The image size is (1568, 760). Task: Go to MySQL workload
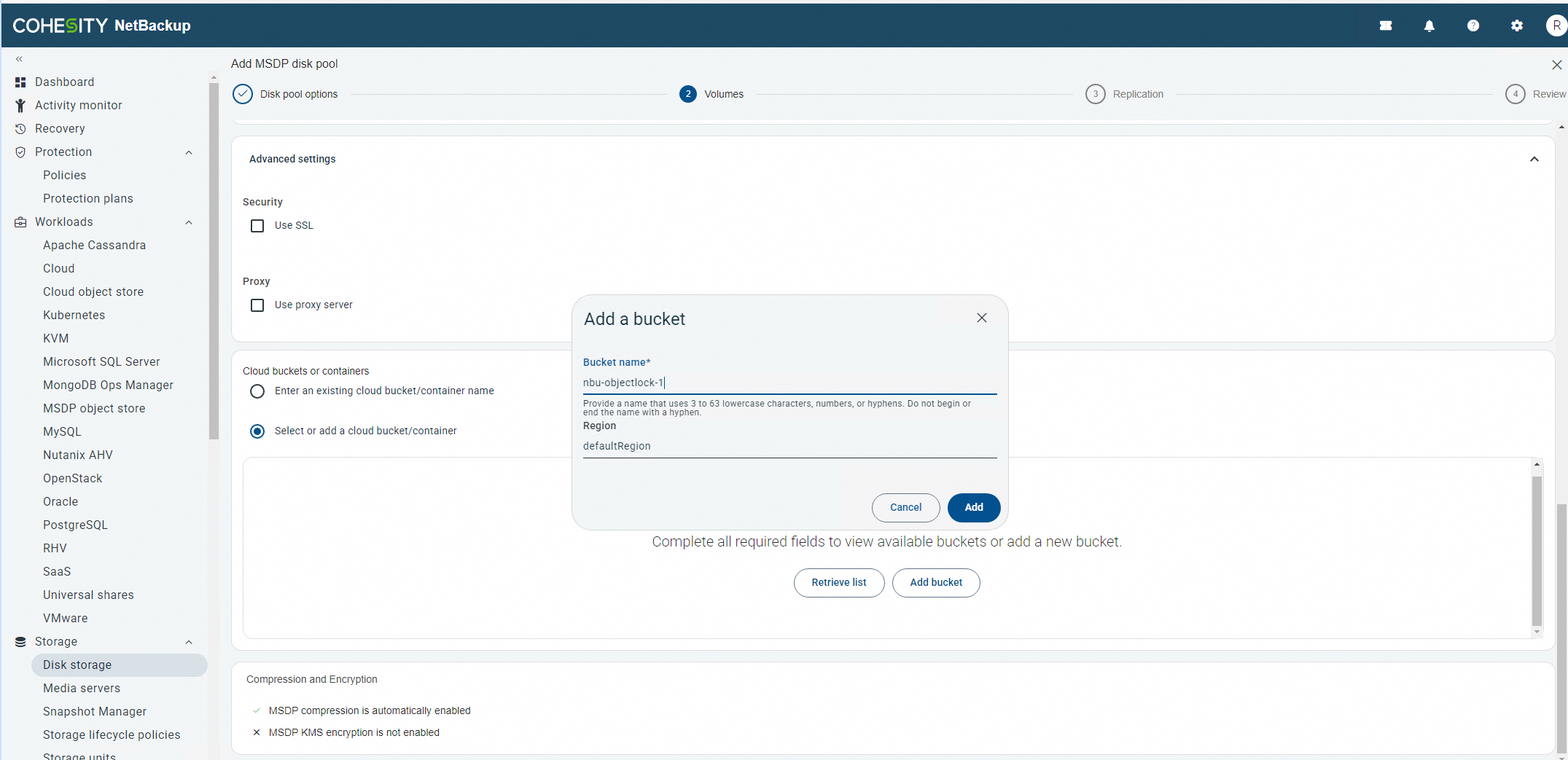(x=62, y=432)
